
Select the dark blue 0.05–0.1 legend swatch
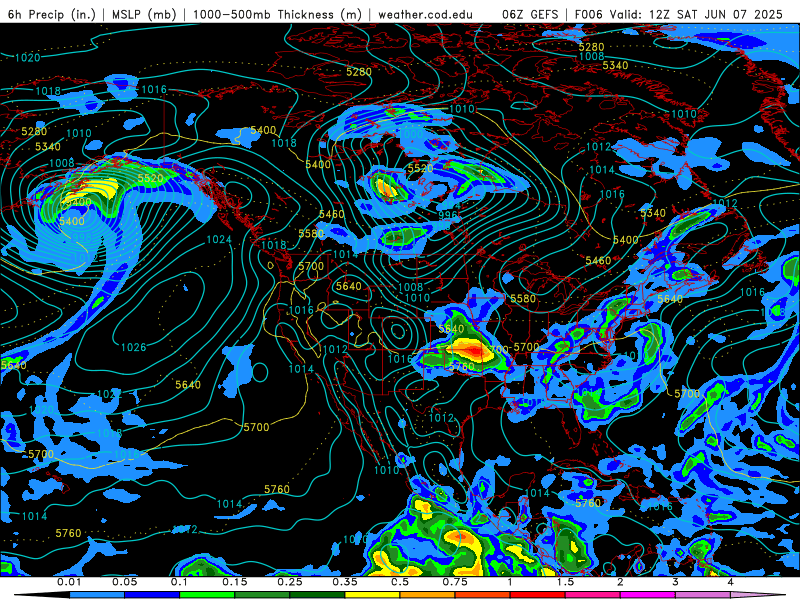coord(152,595)
